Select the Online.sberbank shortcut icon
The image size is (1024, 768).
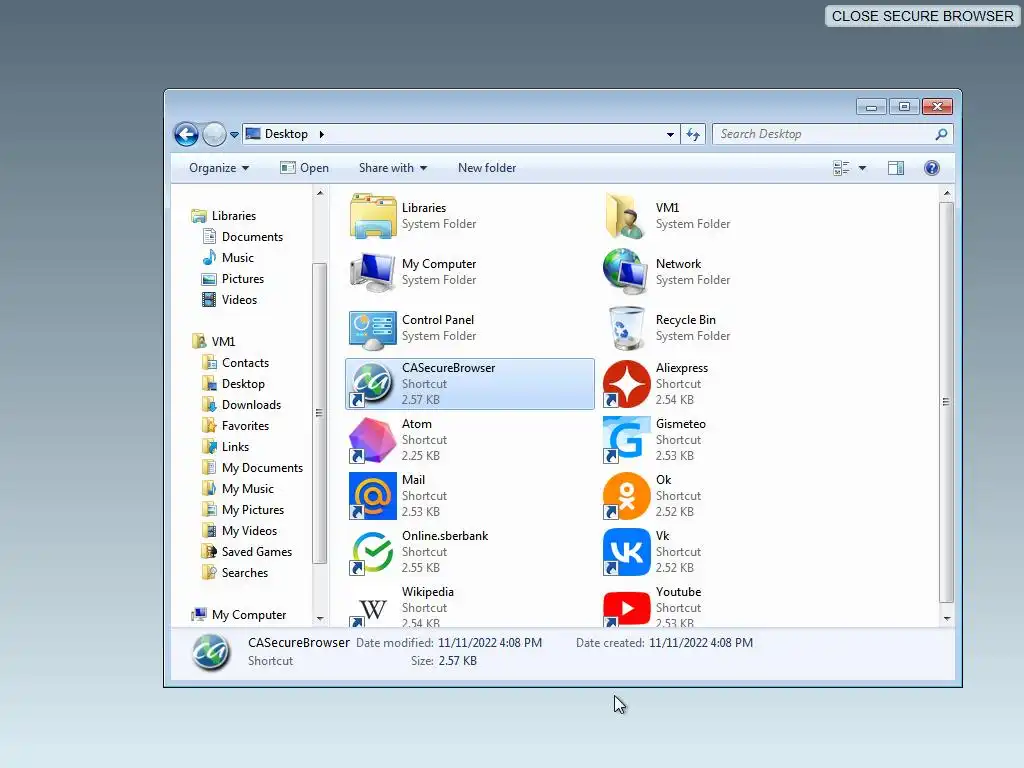[x=372, y=552]
